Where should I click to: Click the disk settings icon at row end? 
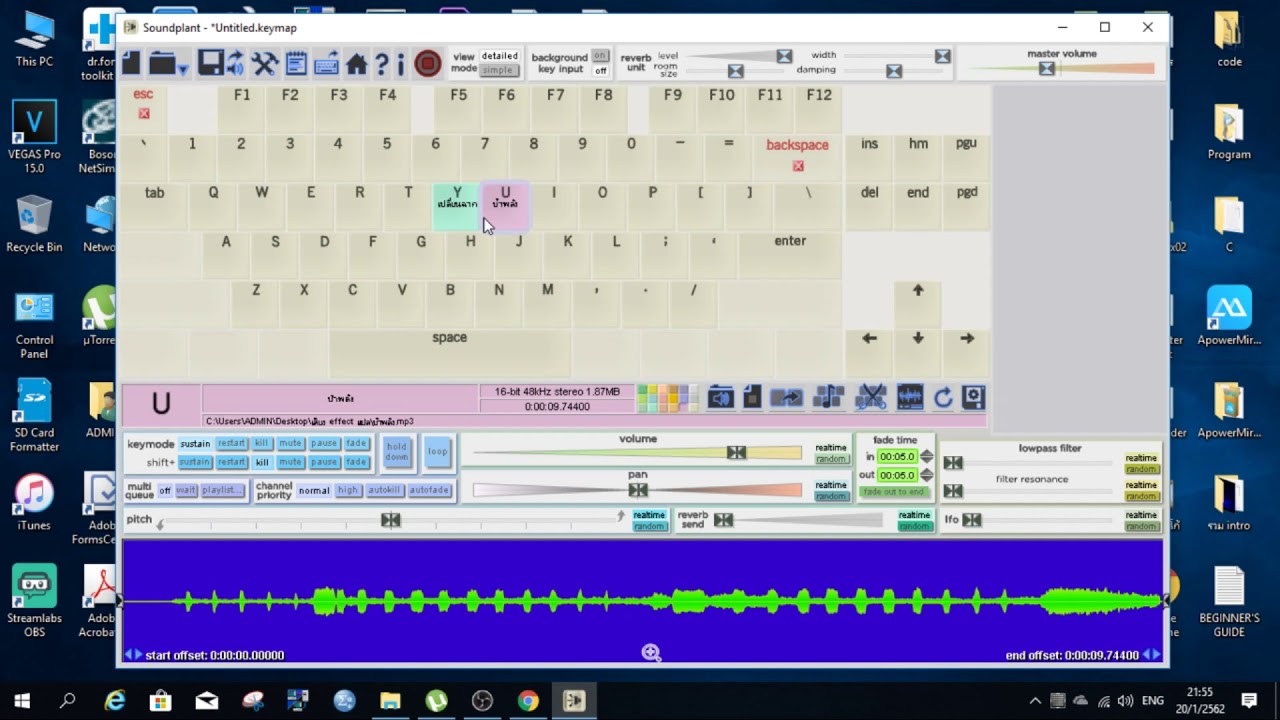[973, 398]
